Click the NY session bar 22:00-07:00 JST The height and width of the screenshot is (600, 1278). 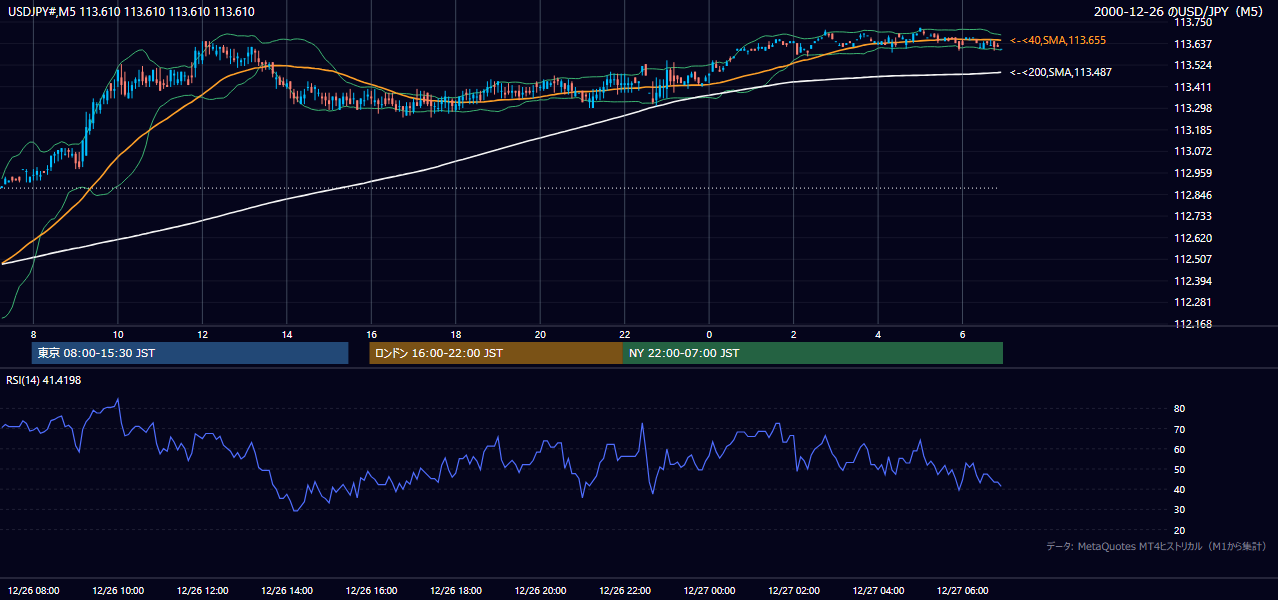[813, 353]
